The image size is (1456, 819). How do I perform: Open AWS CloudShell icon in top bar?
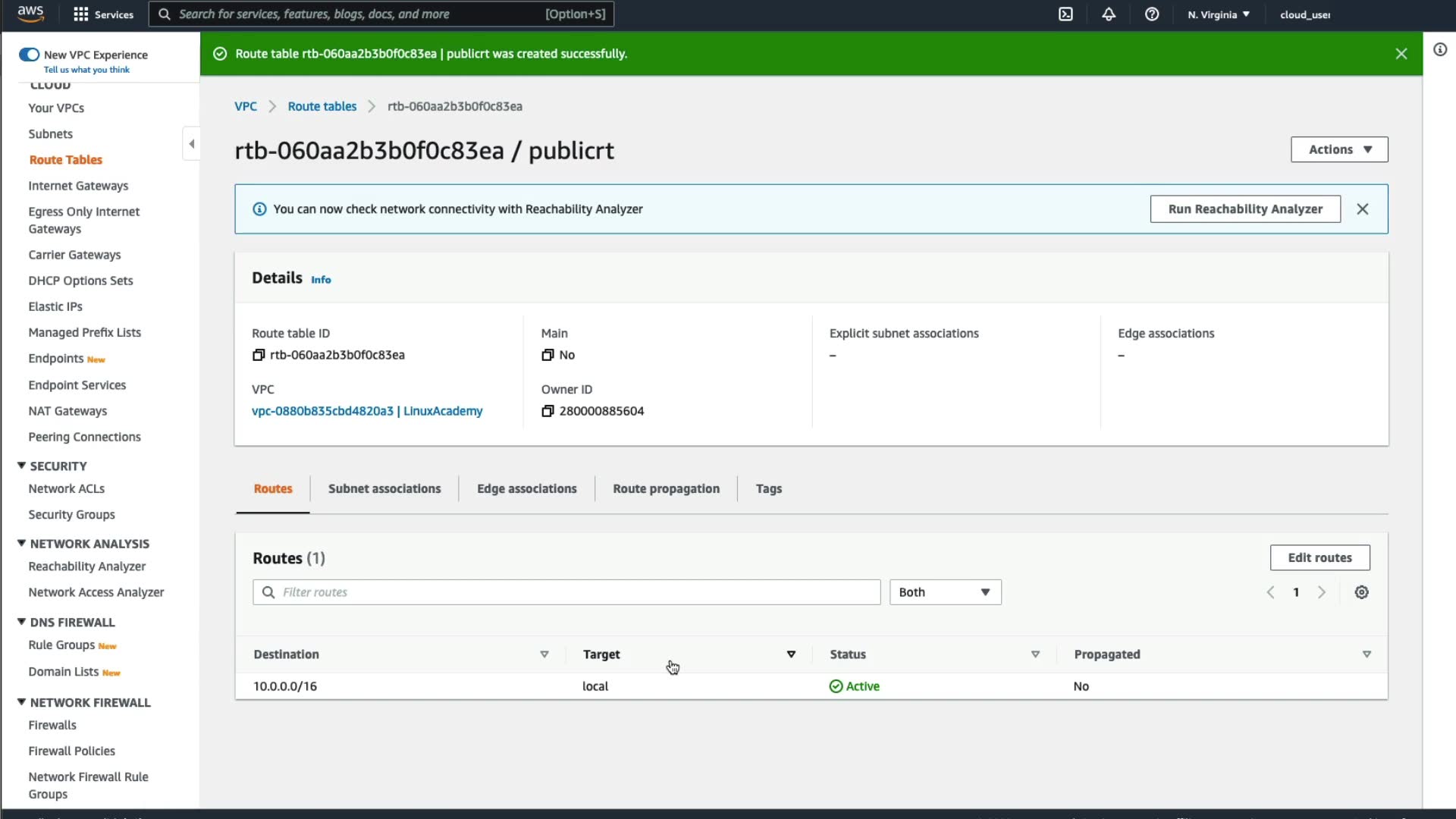pyautogui.click(x=1065, y=14)
